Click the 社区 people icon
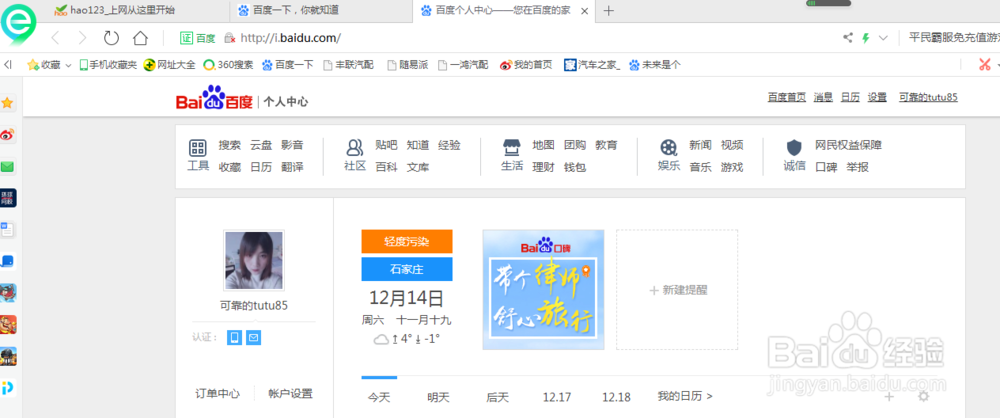The width and height of the screenshot is (1000, 418). click(x=355, y=148)
